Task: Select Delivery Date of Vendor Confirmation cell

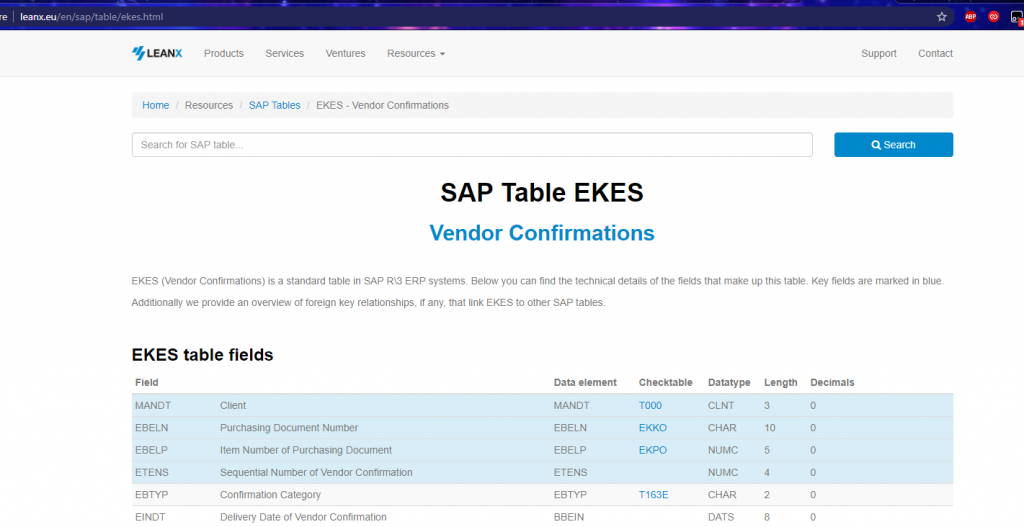Action: click(303, 517)
